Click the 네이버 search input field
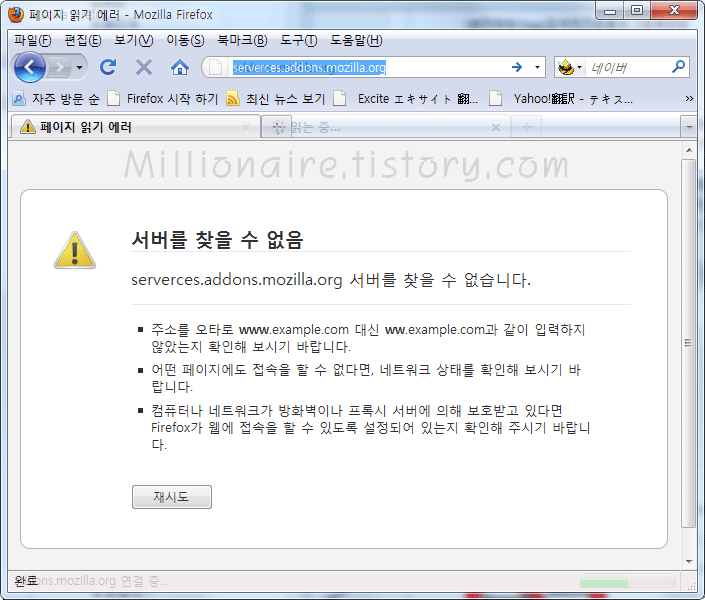Viewport: 705px width, 600px height. pyautogui.click(x=628, y=68)
